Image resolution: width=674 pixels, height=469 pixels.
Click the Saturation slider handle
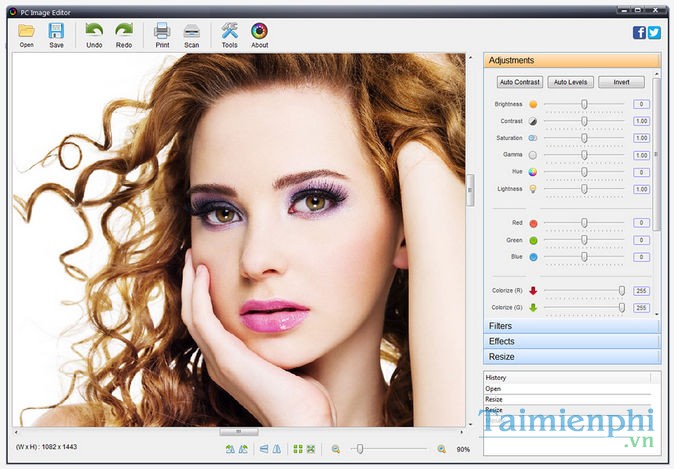click(584, 138)
